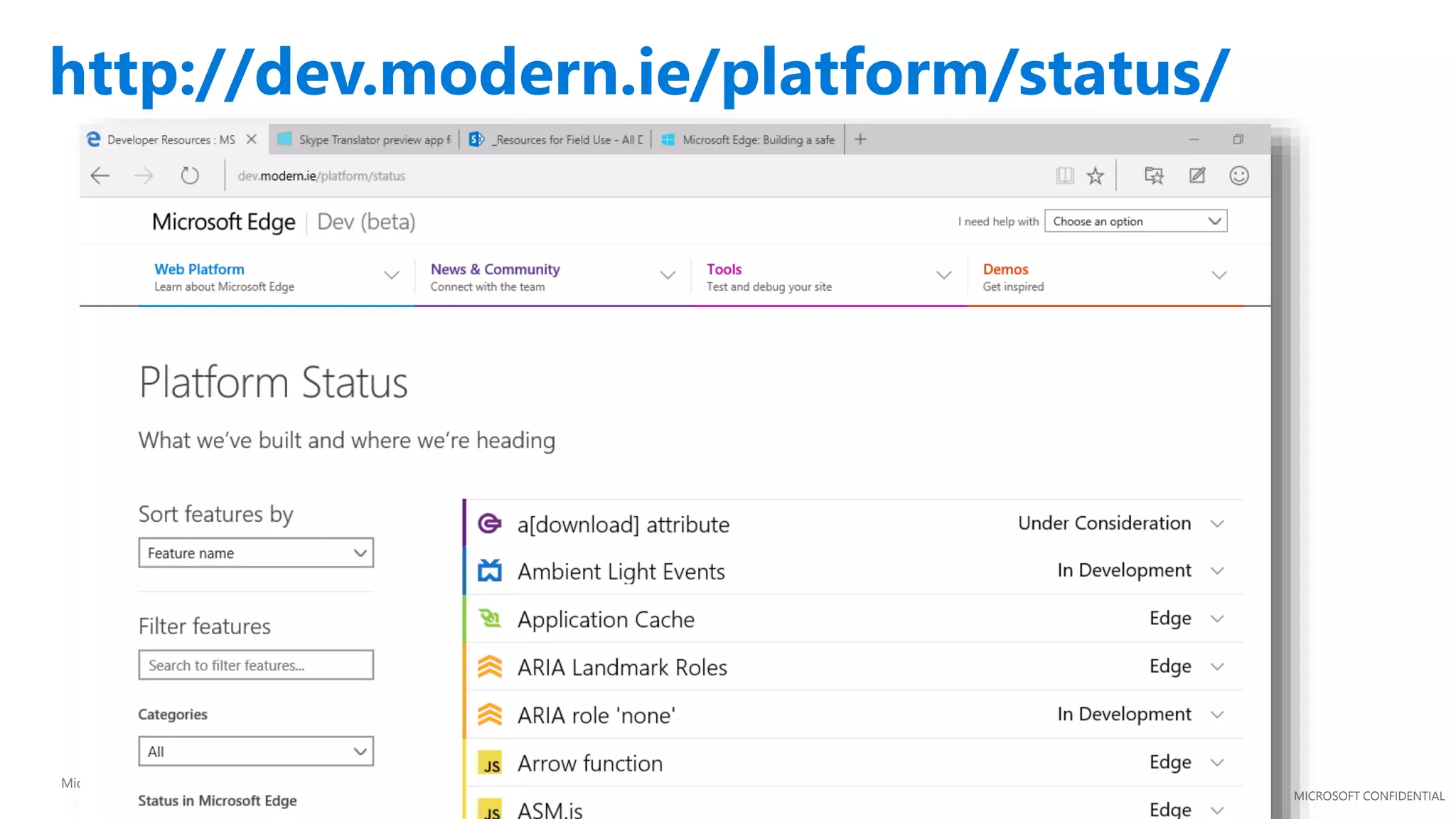Viewport: 1456px width, 819px height.
Task: Click the browser forward arrow
Action: (144, 176)
